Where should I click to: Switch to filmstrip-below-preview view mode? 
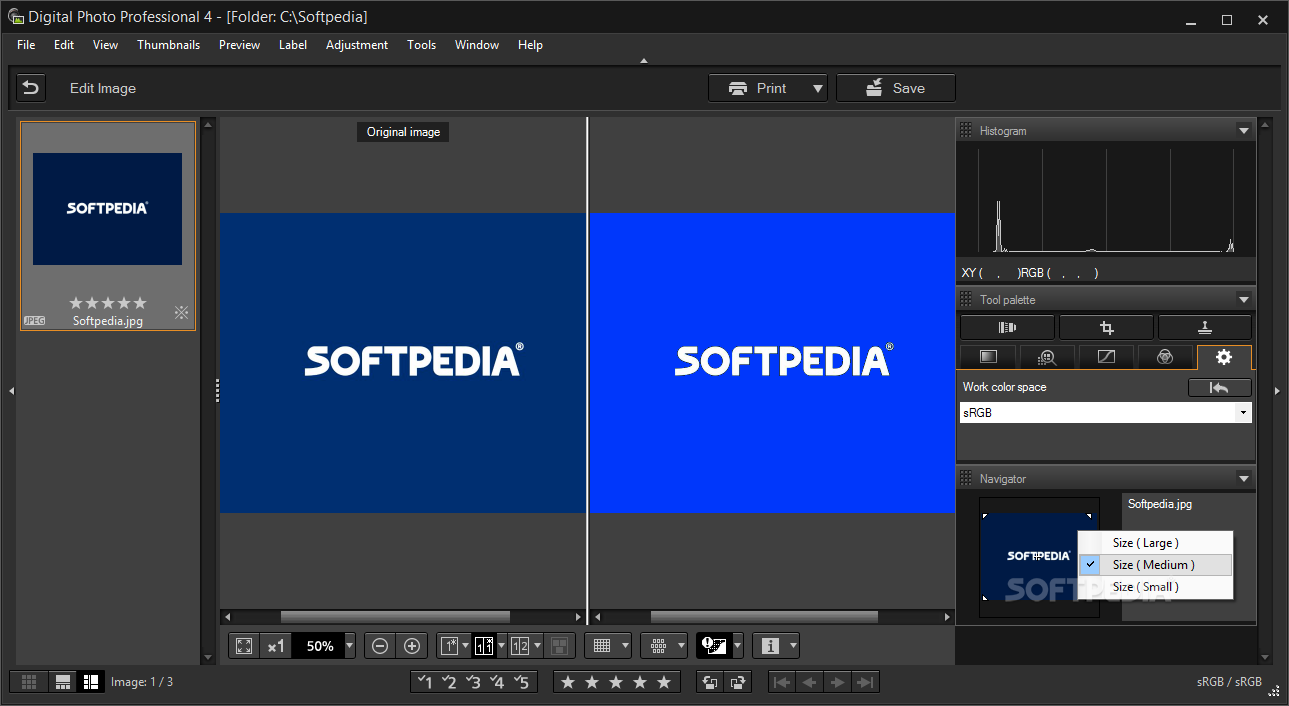(x=63, y=682)
